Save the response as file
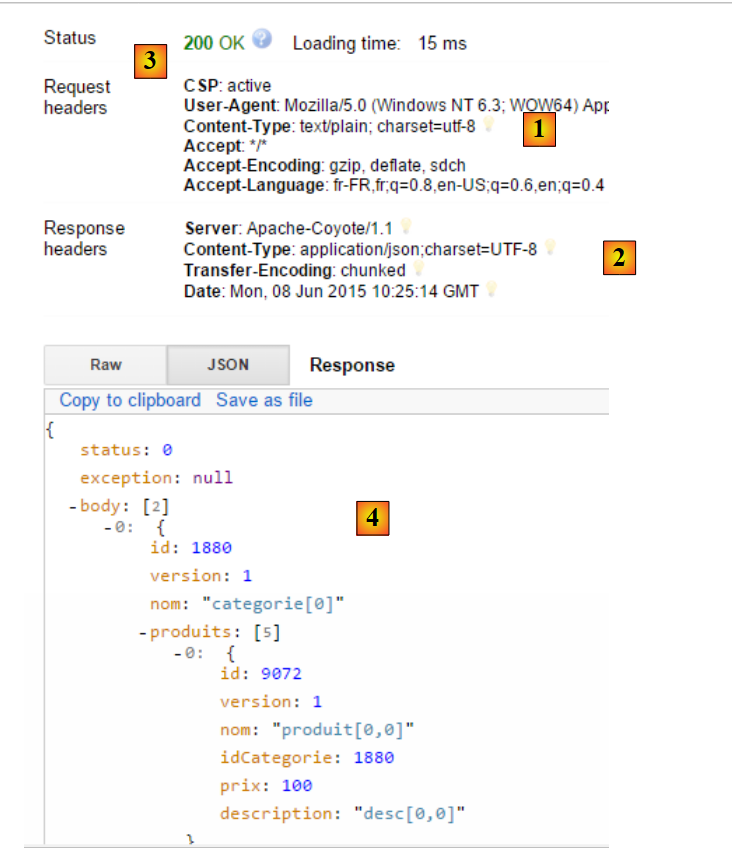 (265, 400)
